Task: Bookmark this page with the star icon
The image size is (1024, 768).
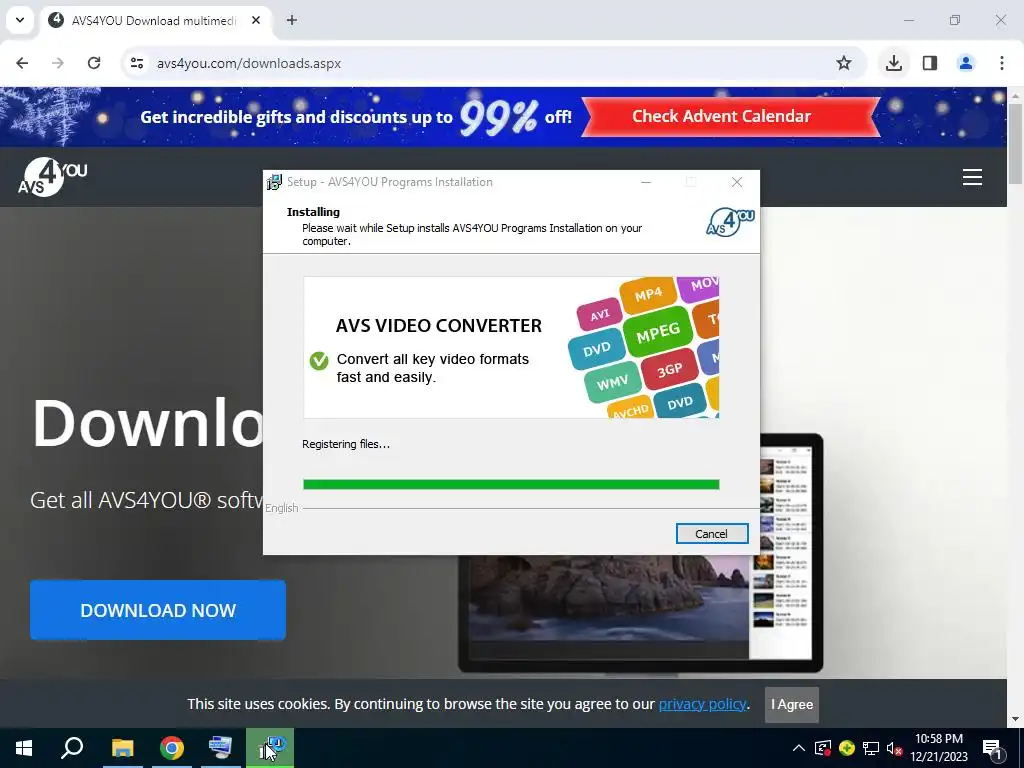Action: (x=844, y=63)
